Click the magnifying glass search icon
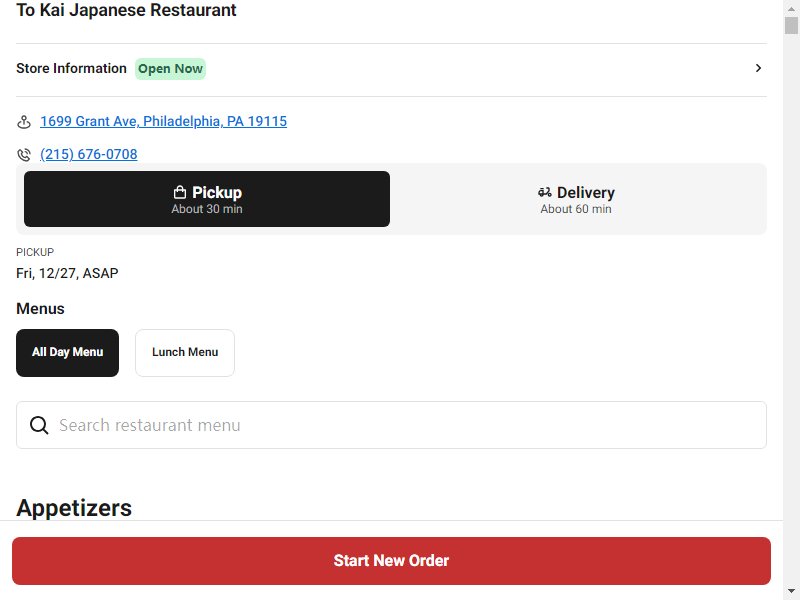The width and height of the screenshot is (800, 600). [39, 425]
